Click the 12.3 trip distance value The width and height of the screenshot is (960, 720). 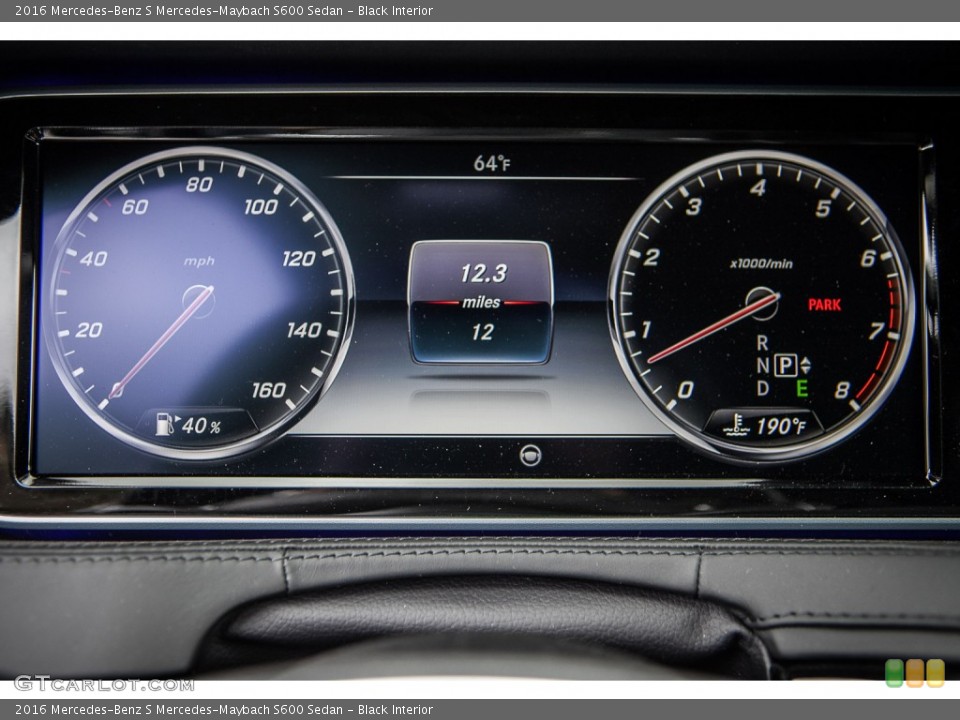click(484, 273)
